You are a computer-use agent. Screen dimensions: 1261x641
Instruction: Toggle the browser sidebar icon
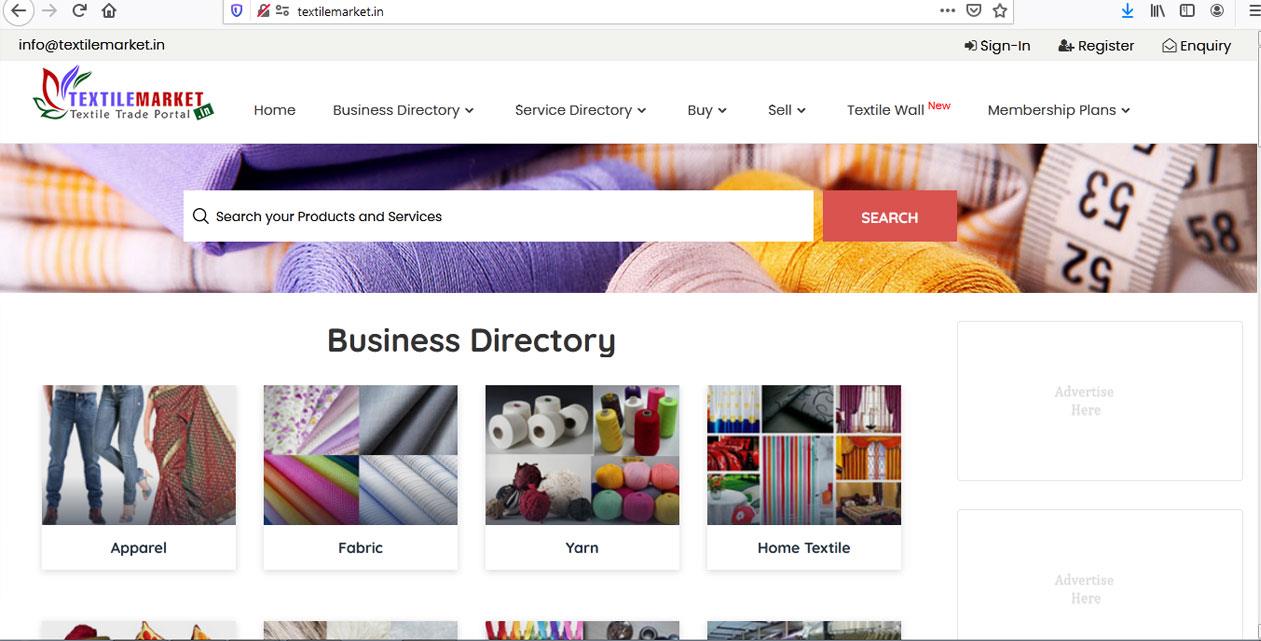[1187, 11]
